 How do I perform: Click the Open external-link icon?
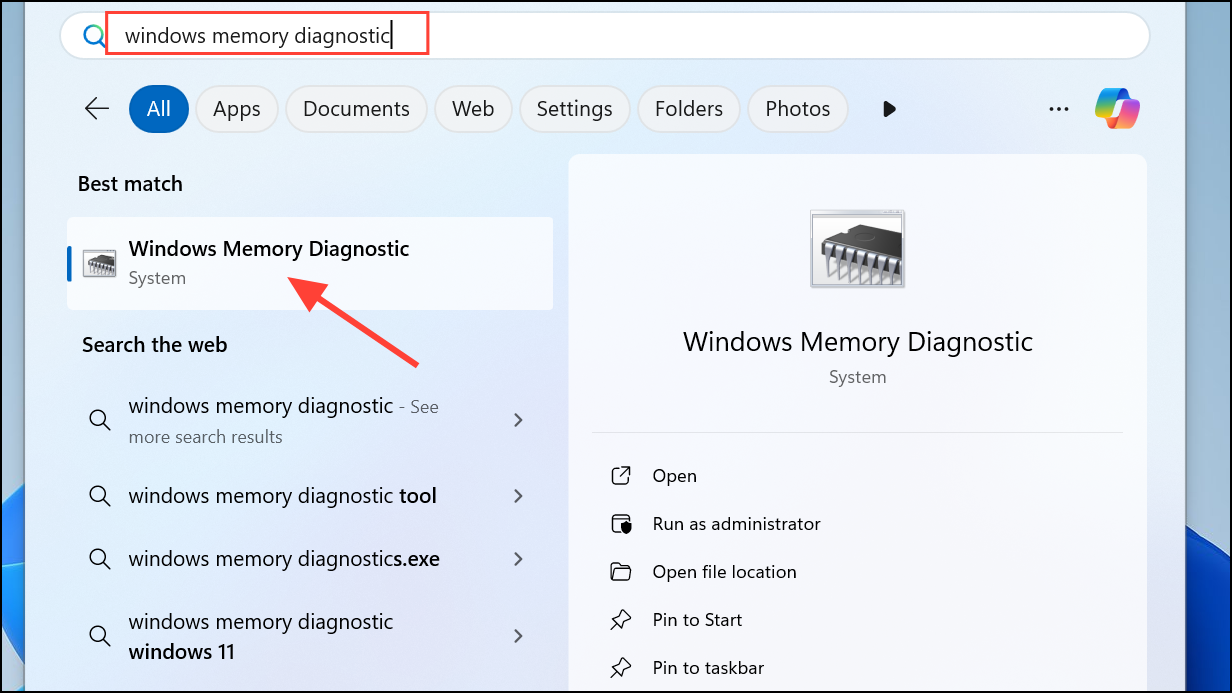pyautogui.click(x=621, y=476)
